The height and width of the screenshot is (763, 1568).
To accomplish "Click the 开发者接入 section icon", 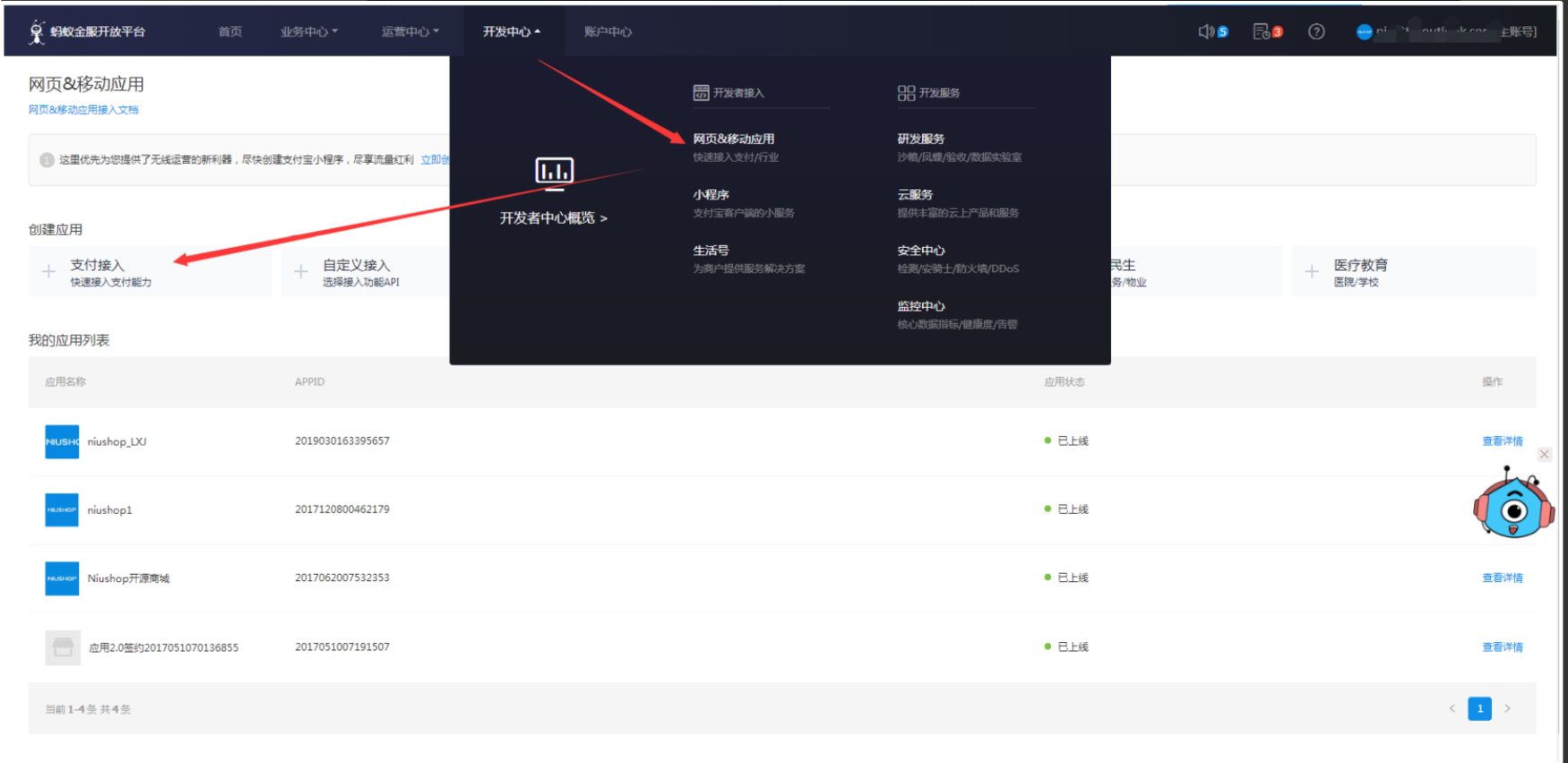I will pyautogui.click(x=701, y=93).
